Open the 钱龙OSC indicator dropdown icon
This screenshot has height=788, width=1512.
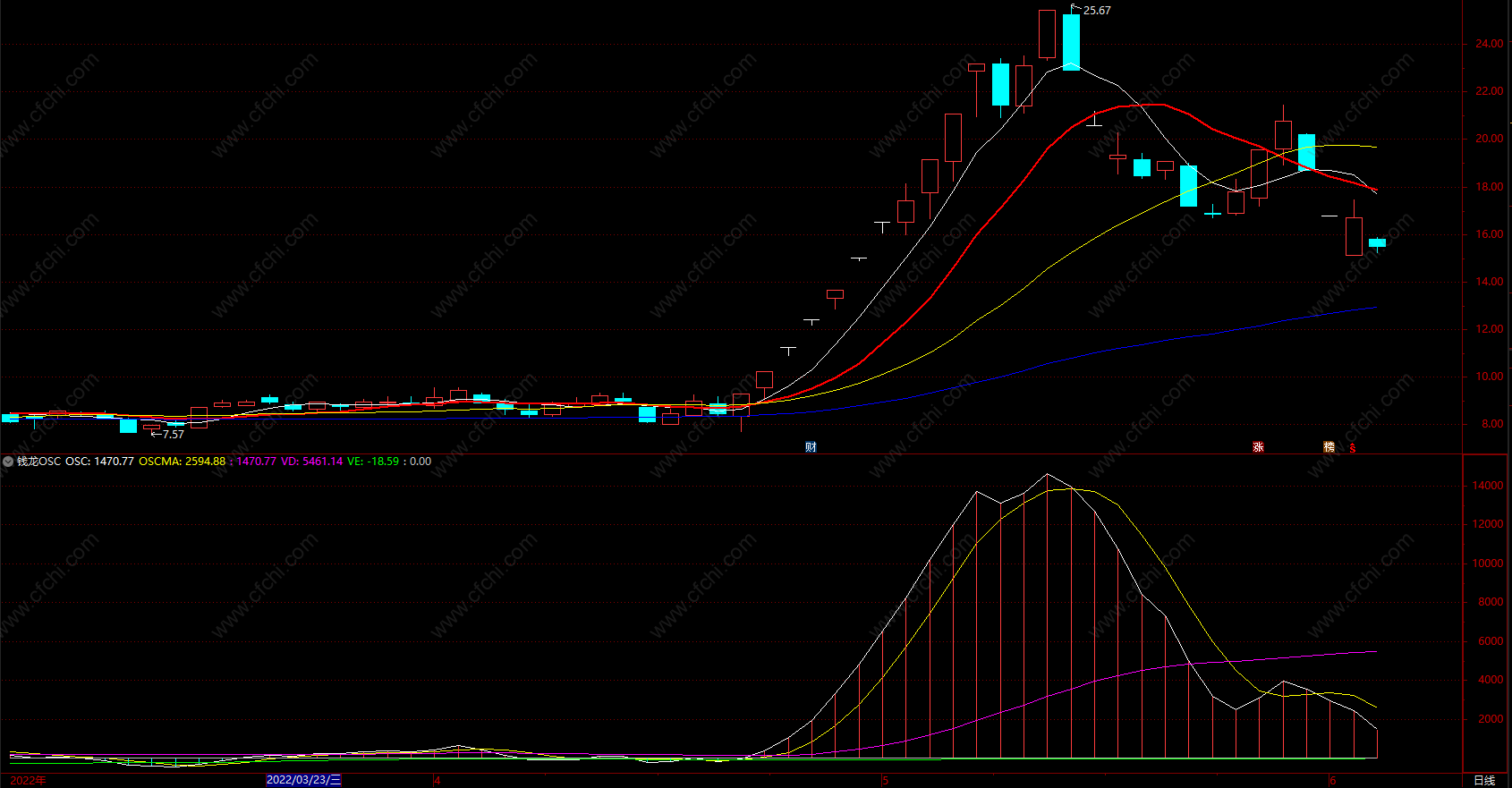8,462
